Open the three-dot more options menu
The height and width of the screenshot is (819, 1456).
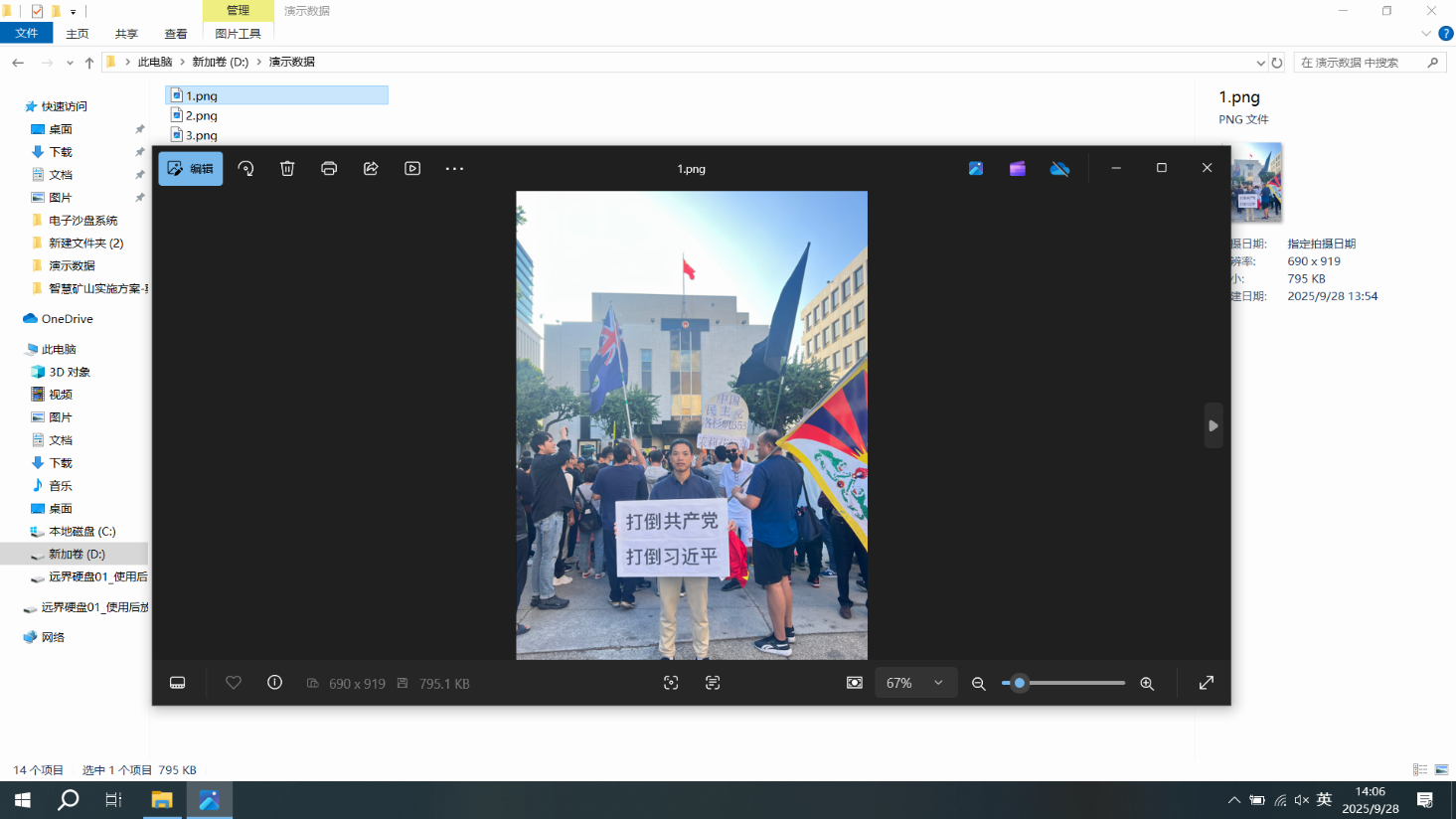[x=454, y=169]
